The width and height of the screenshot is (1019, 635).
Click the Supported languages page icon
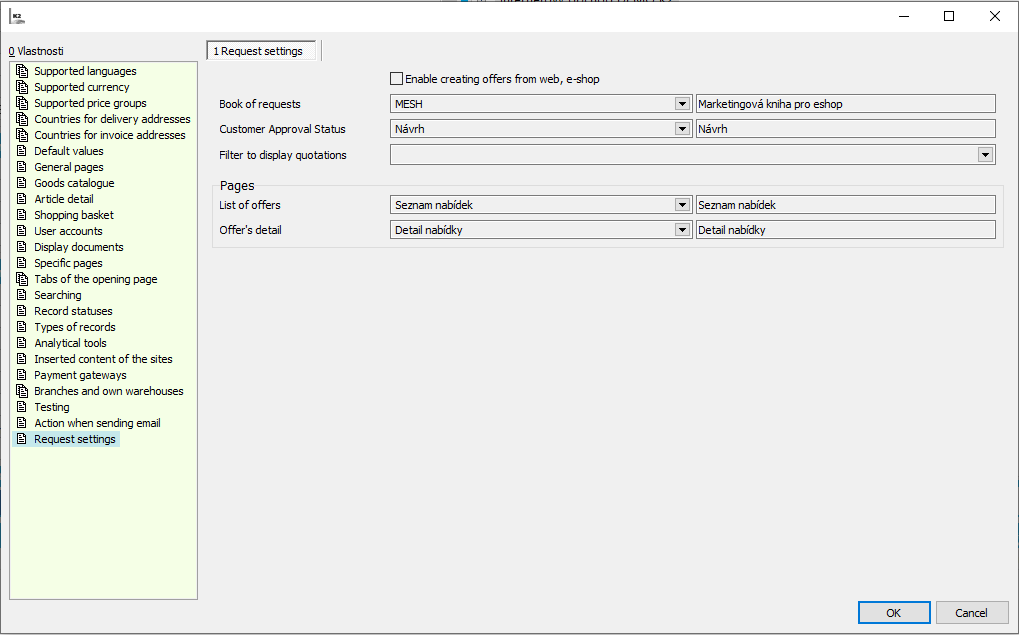22,71
